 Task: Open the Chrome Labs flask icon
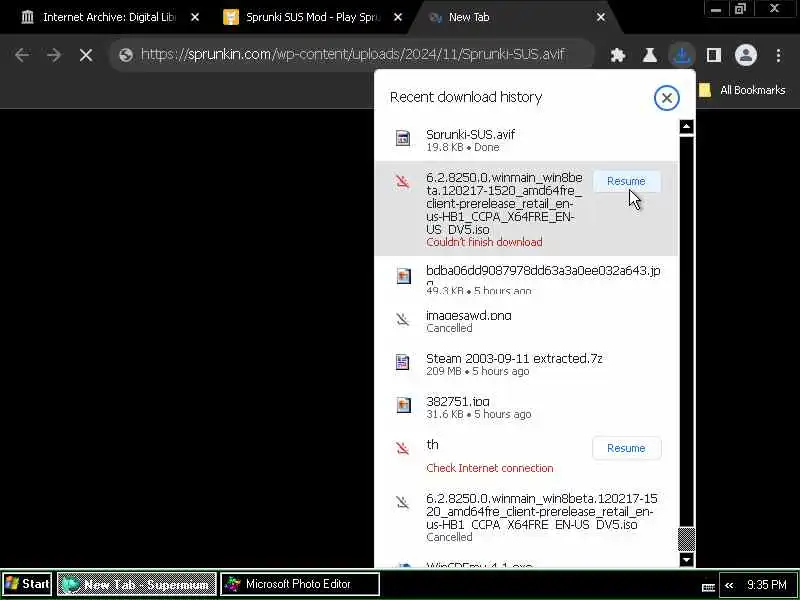point(649,55)
